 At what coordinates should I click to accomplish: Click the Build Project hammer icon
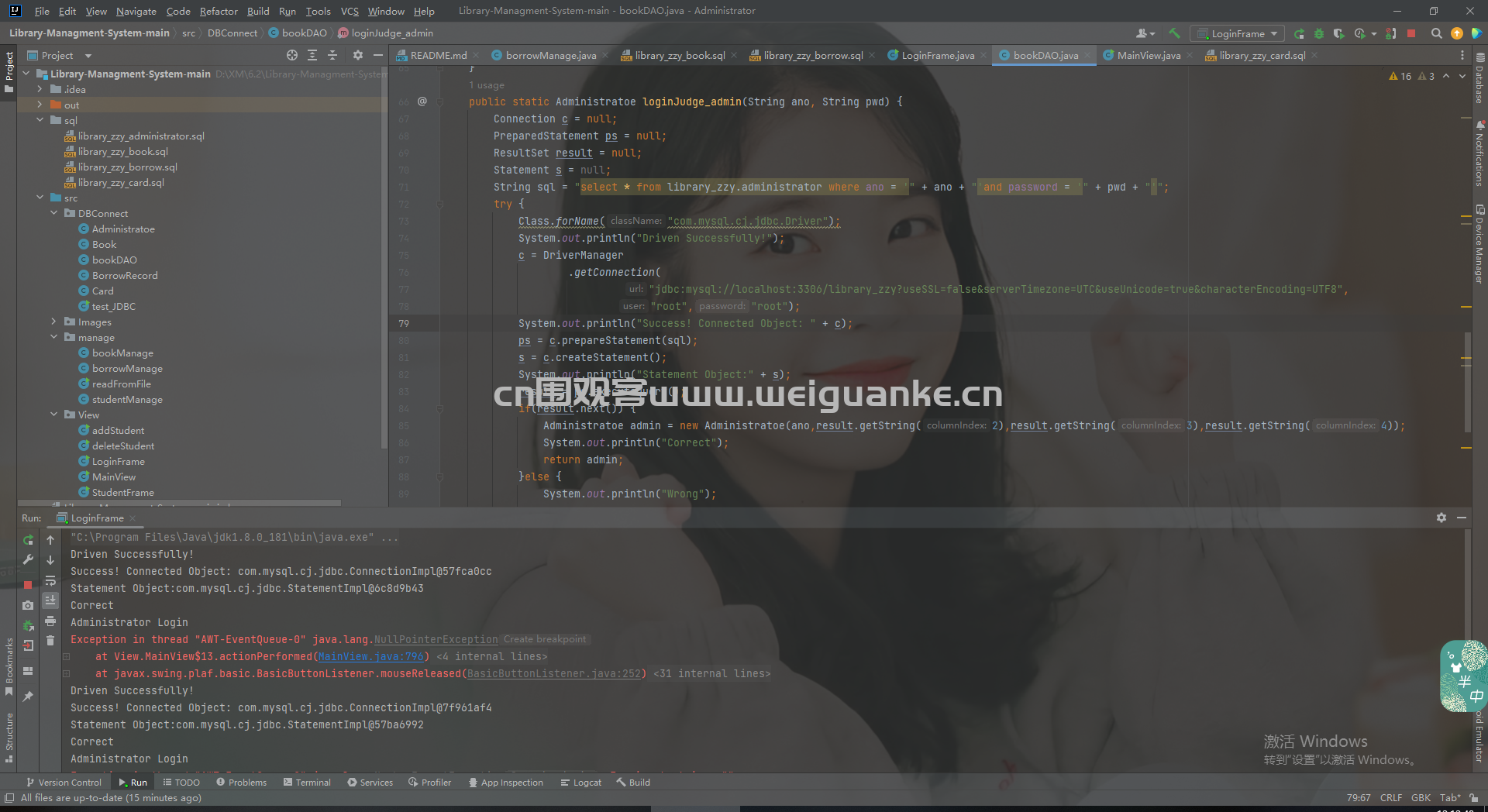tap(1175, 33)
